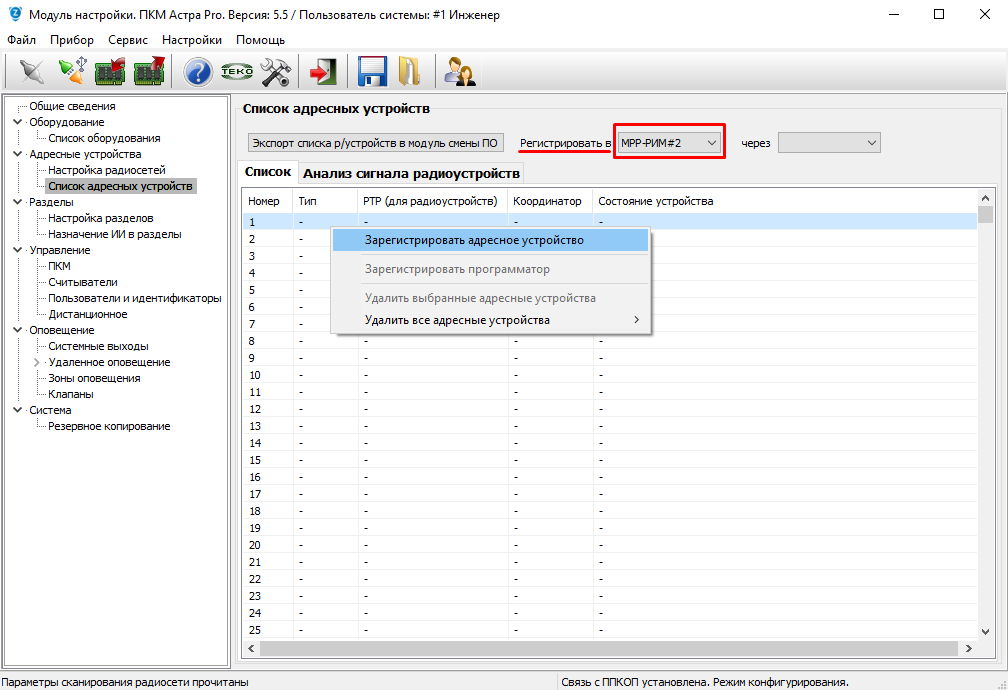Select Настройка радиосетей in the tree

107,170
